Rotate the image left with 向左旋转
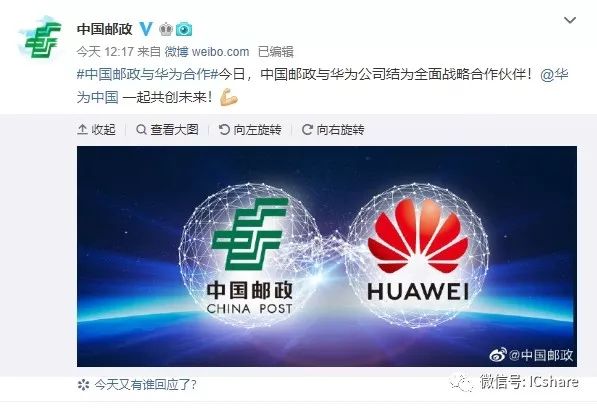This screenshot has width=597, height=408. click(250, 130)
